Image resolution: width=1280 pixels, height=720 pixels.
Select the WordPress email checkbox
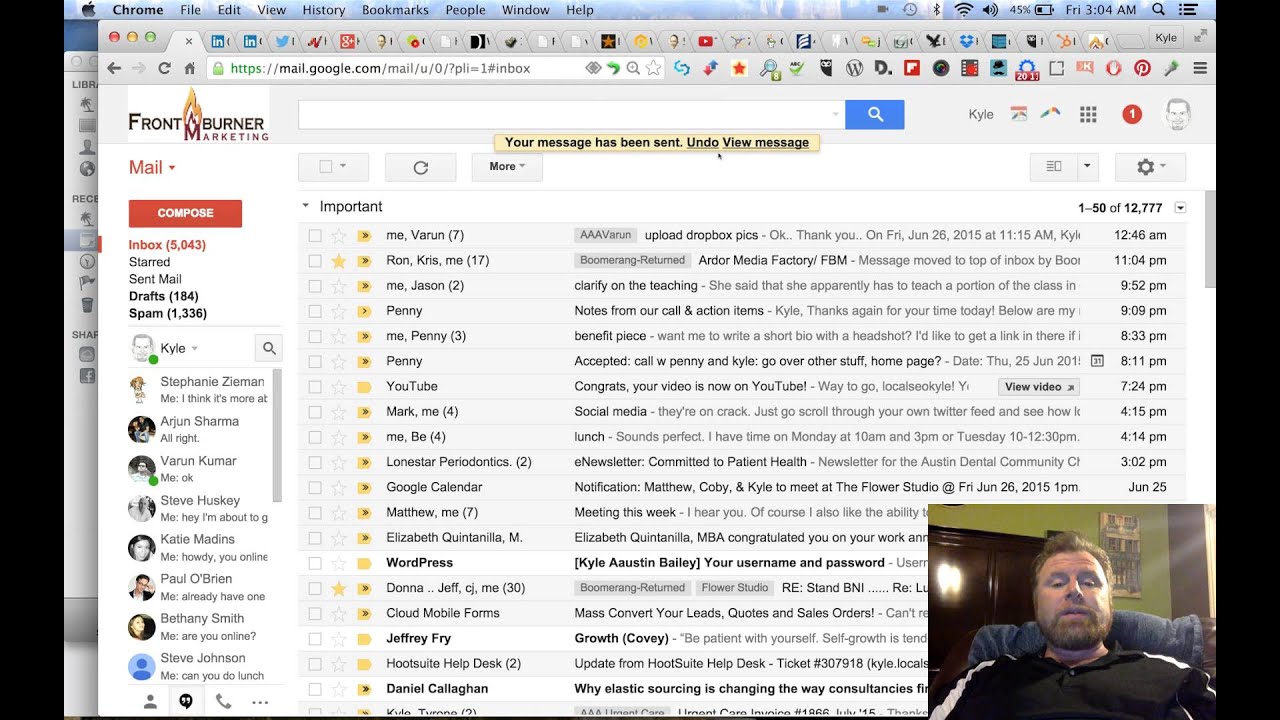point(315,563)
